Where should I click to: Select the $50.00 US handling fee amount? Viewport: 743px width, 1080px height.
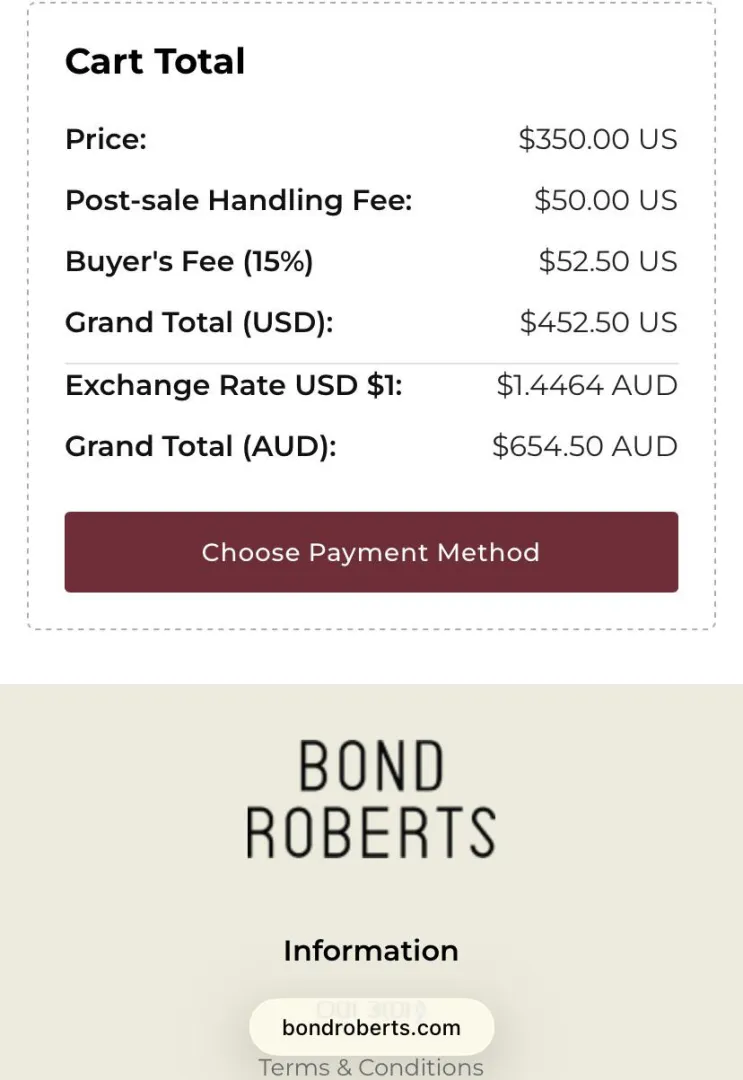[606, 201]
